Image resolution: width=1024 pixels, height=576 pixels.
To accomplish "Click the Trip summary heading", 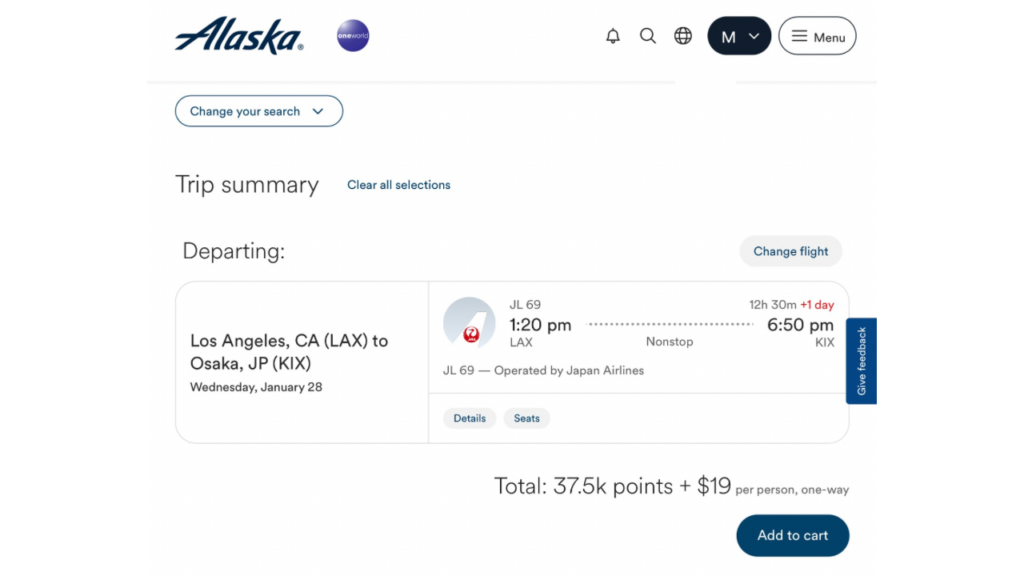I will pyautogui.click(x=247, y=185).
